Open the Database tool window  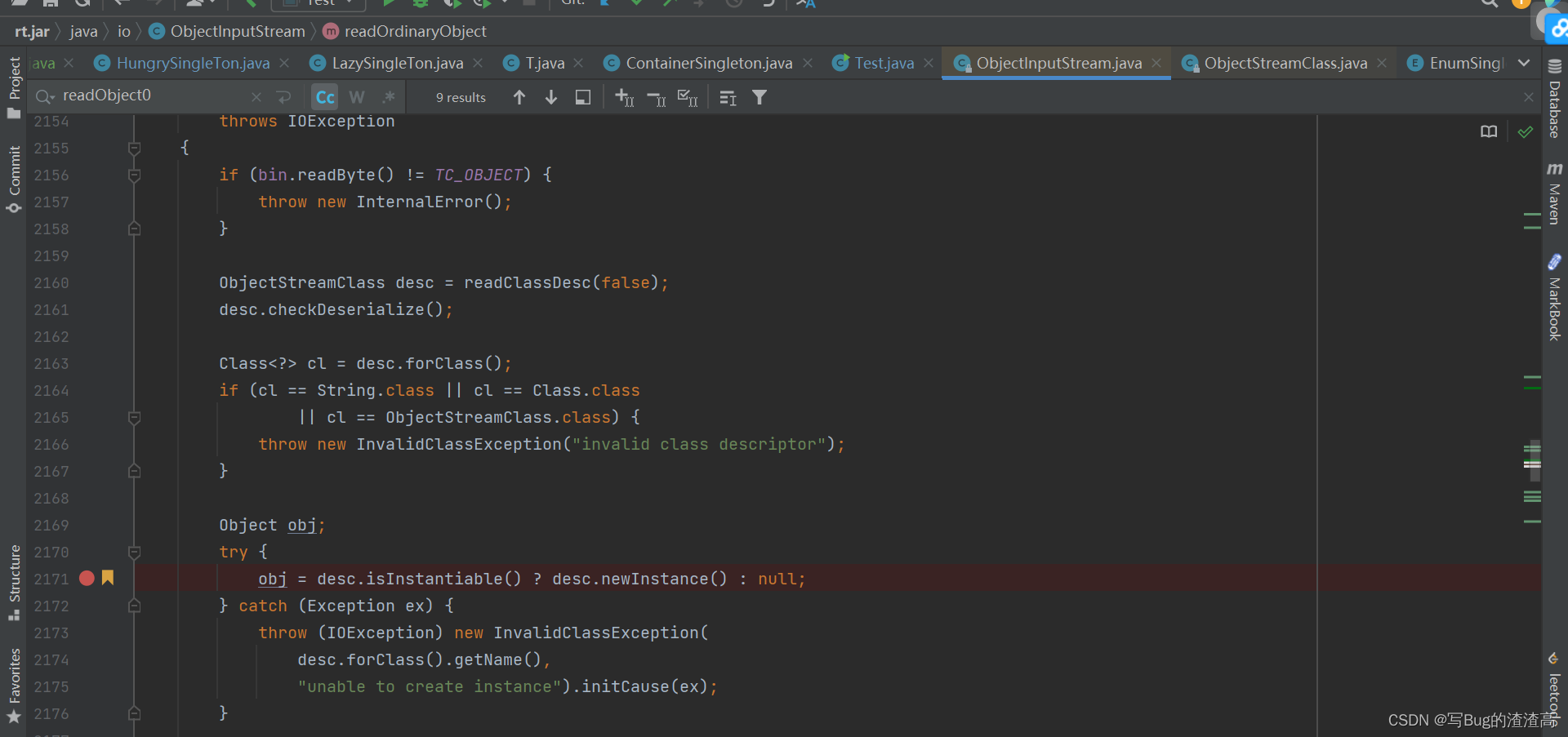click(x=1554, y=98)
